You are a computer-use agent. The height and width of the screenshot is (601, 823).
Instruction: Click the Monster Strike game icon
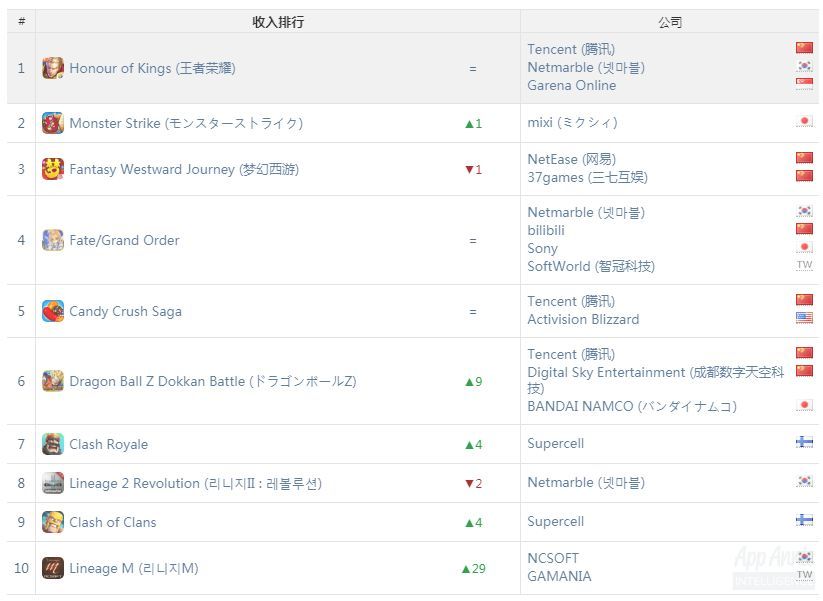pos(53,123)
